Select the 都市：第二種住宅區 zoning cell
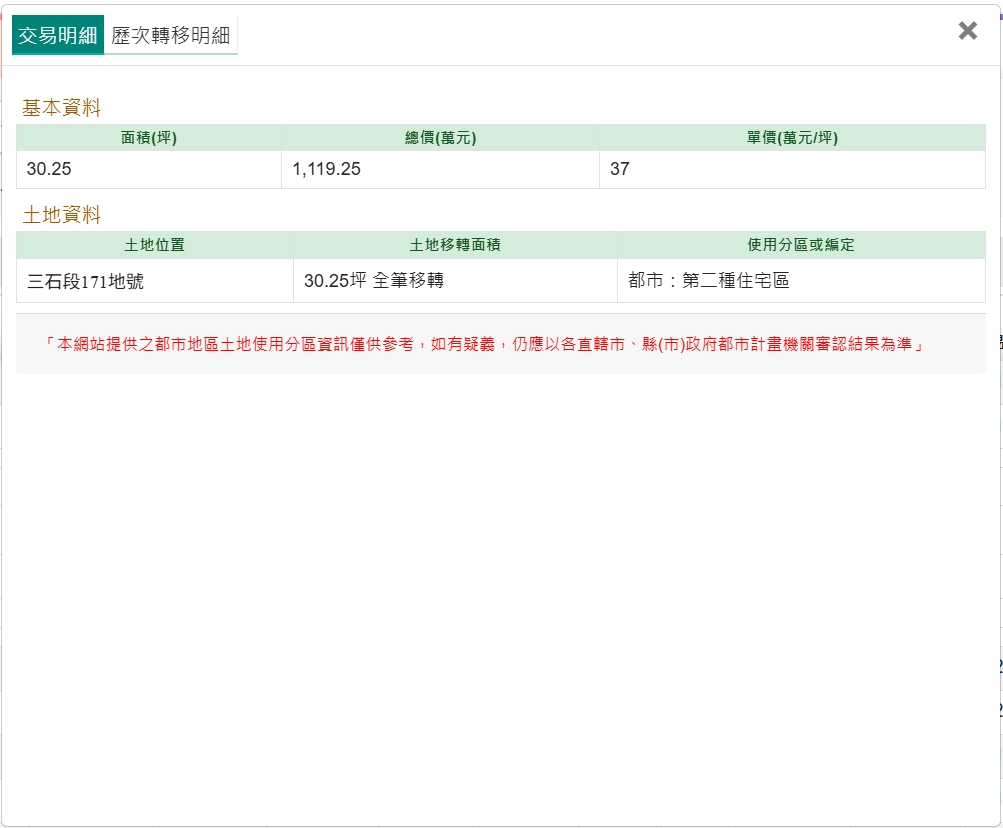 coord(709,281)
